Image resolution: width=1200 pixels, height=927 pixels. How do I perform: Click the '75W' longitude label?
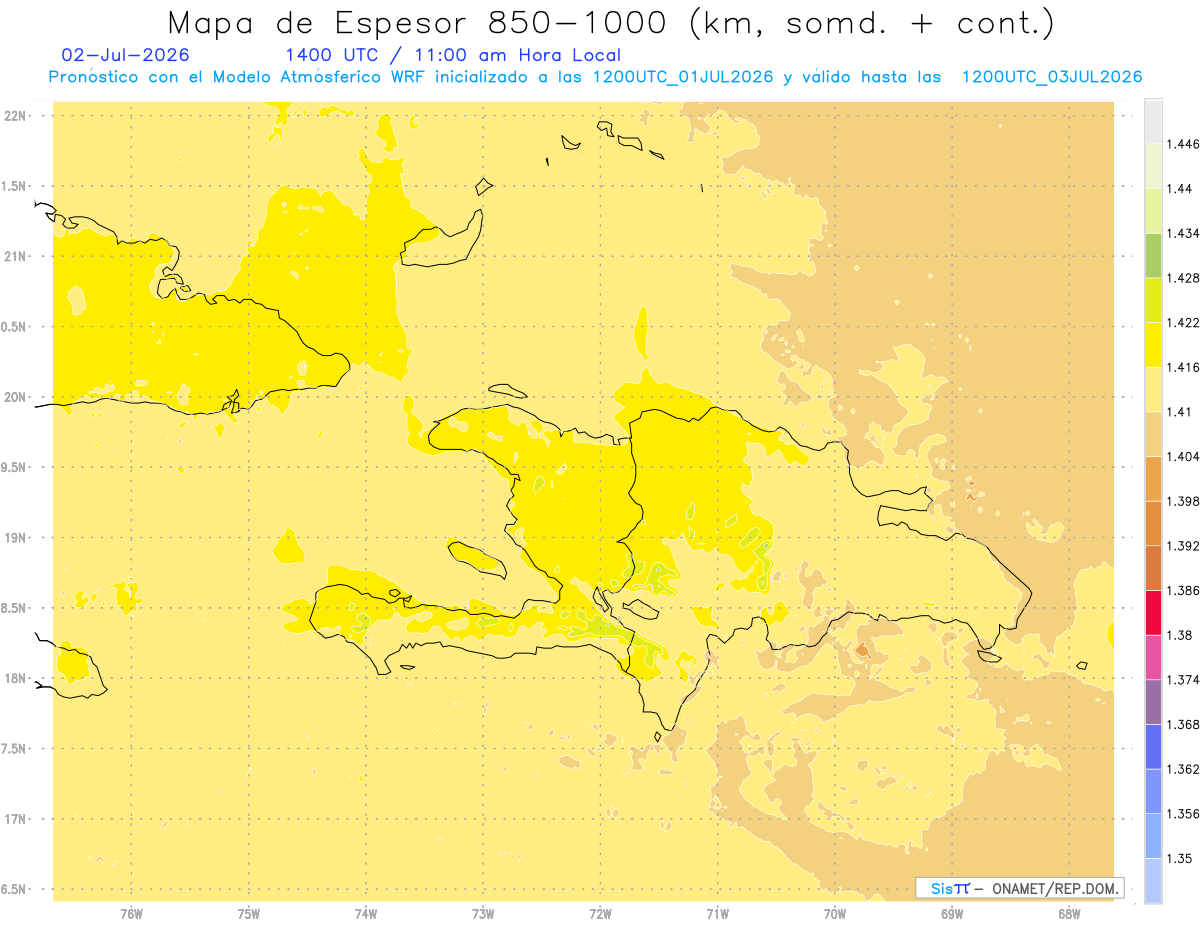pos(249,913)
